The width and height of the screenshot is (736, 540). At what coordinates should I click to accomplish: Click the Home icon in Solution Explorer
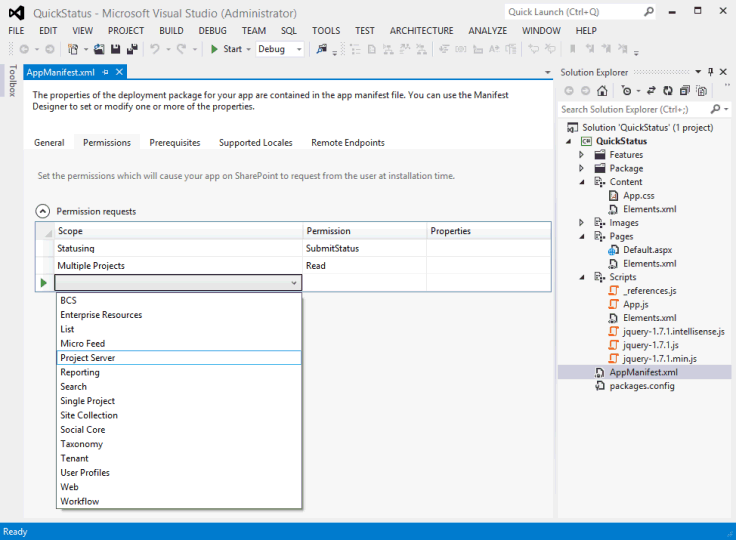(602, 91)
